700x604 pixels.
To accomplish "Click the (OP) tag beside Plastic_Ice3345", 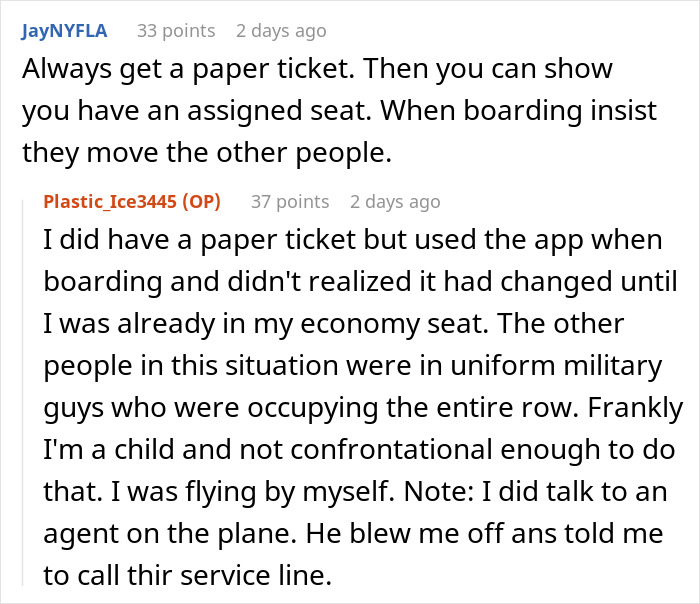I will [197, 202].
